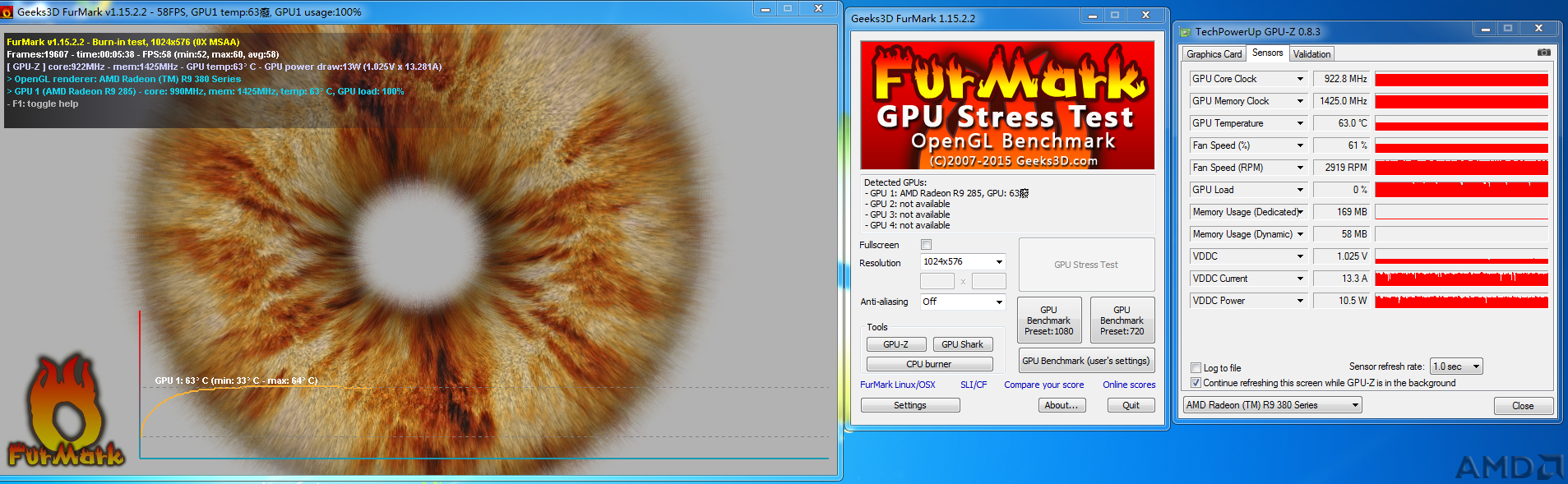Screen dimensions: 1568x484
Task: Click the custom resolution height field
Action: tap(989, 282)
